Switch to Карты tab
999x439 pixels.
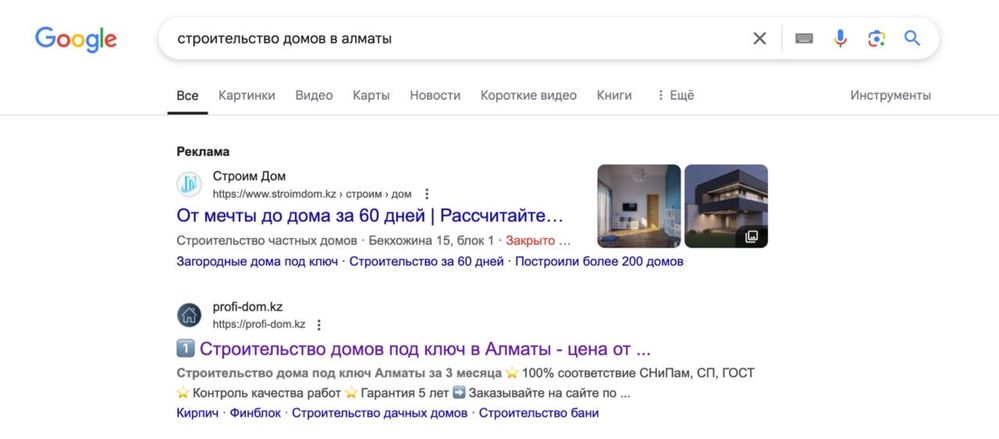point(371,96)
